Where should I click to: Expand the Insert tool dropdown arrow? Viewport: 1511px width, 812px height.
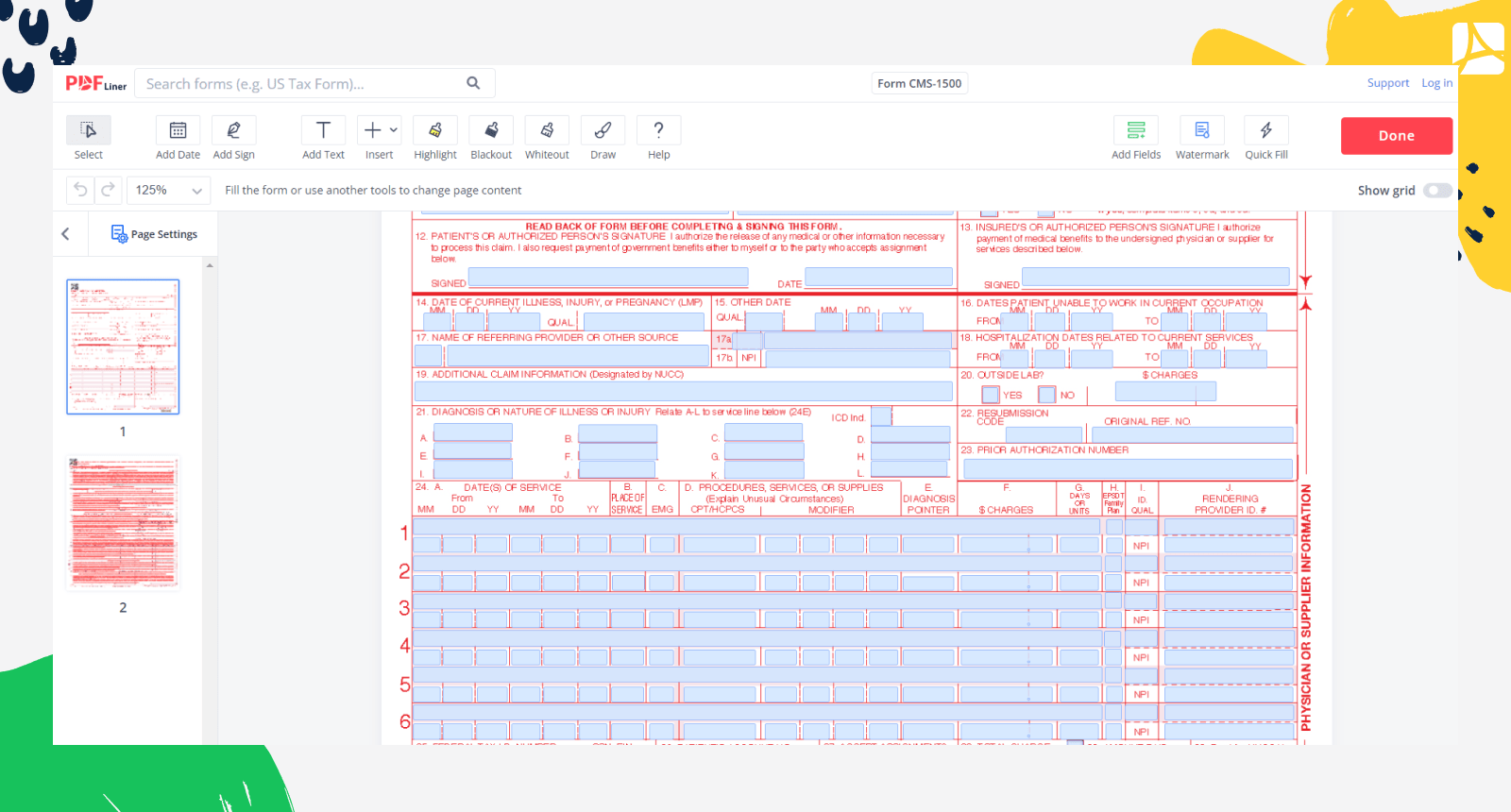[394, 130]
